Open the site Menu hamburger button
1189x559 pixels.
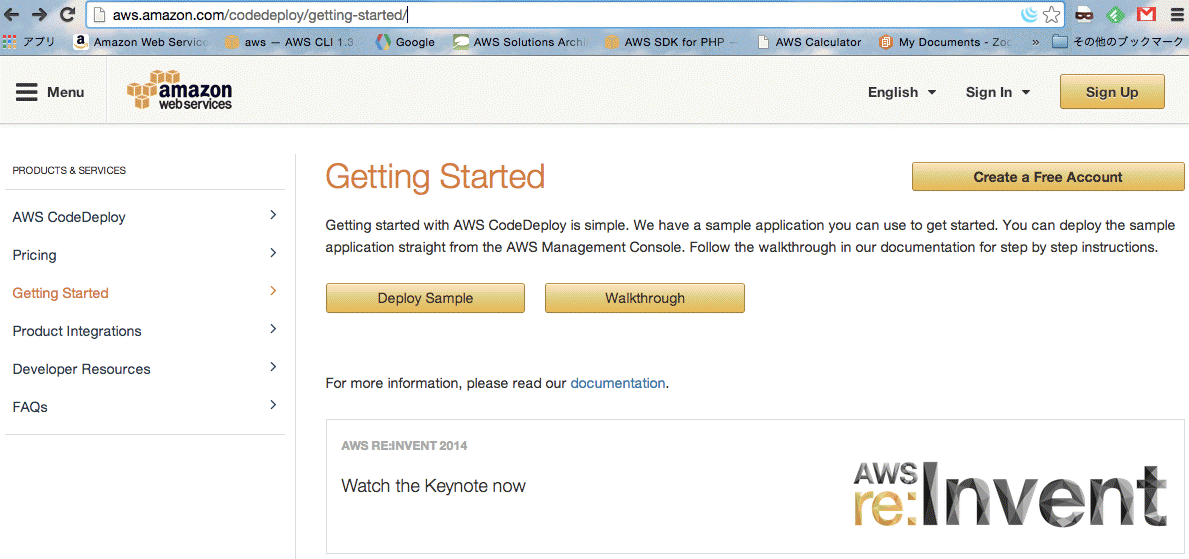coord(50,92)
